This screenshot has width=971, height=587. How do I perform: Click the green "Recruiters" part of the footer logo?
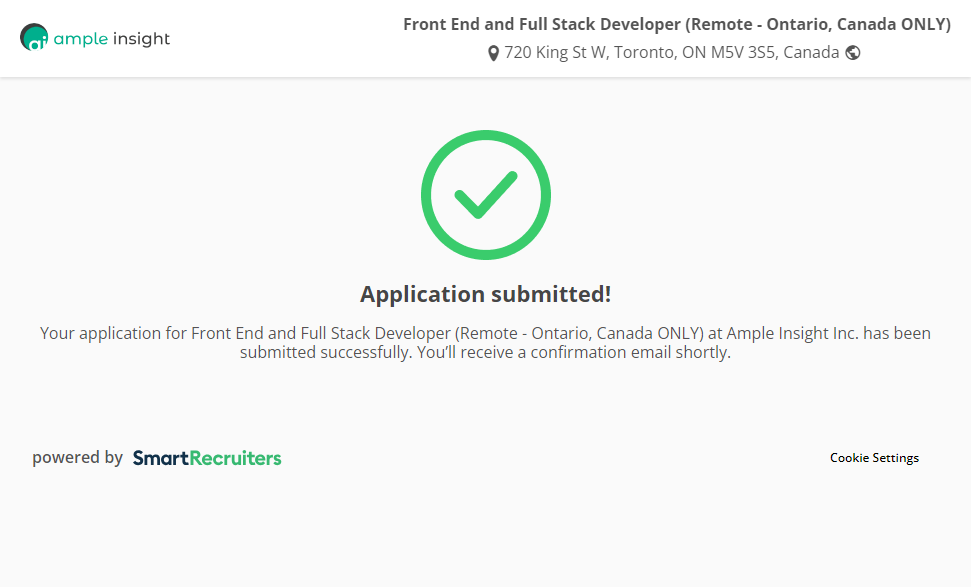click(235, 458)
